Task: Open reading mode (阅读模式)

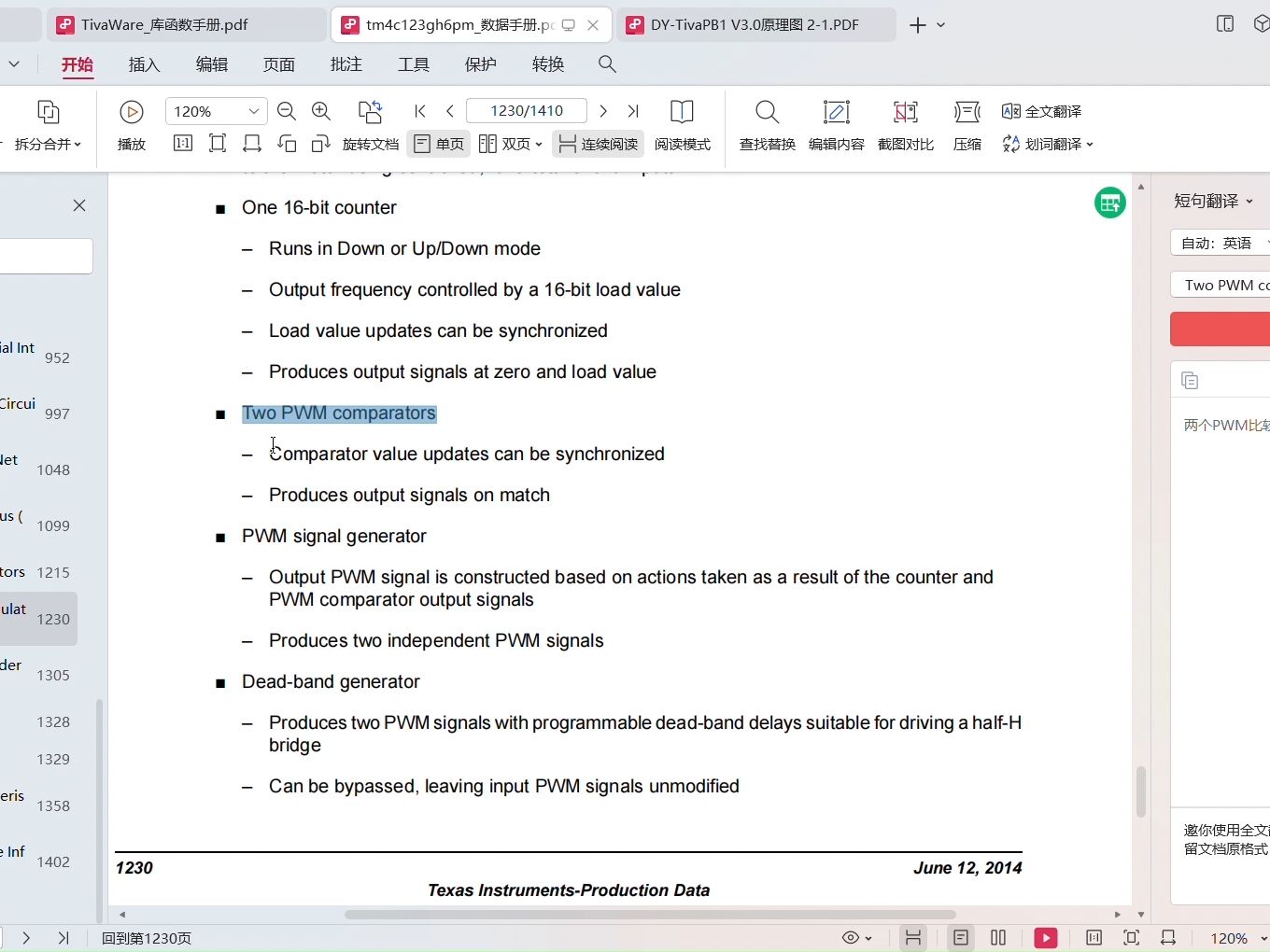Action: tap(683, 112)
